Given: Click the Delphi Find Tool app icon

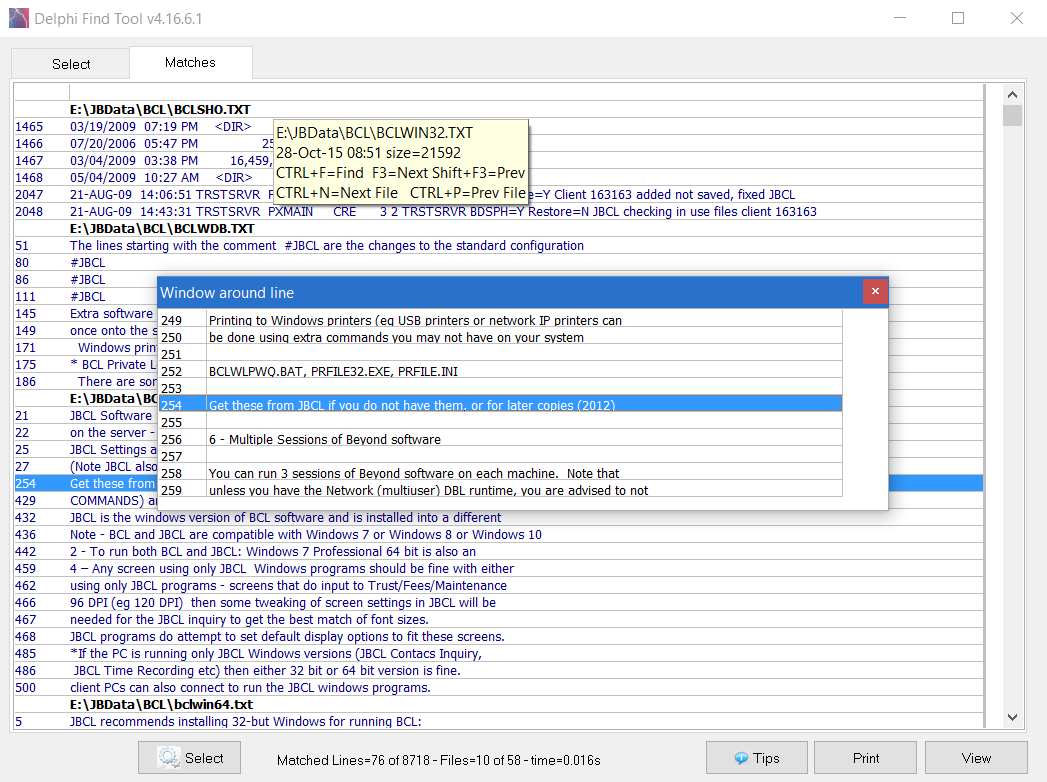Looking at the screenshot, I should [18, 18].
